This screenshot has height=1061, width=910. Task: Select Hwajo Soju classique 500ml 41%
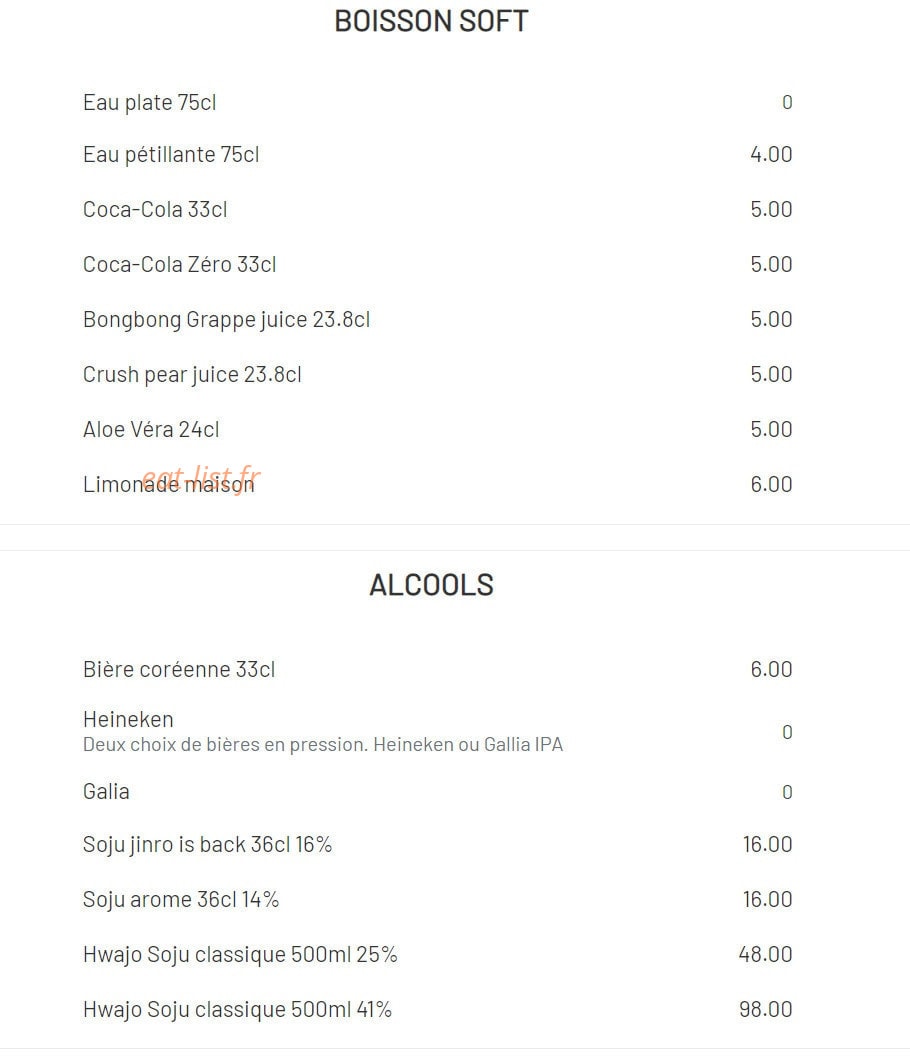click(237, 1010)
